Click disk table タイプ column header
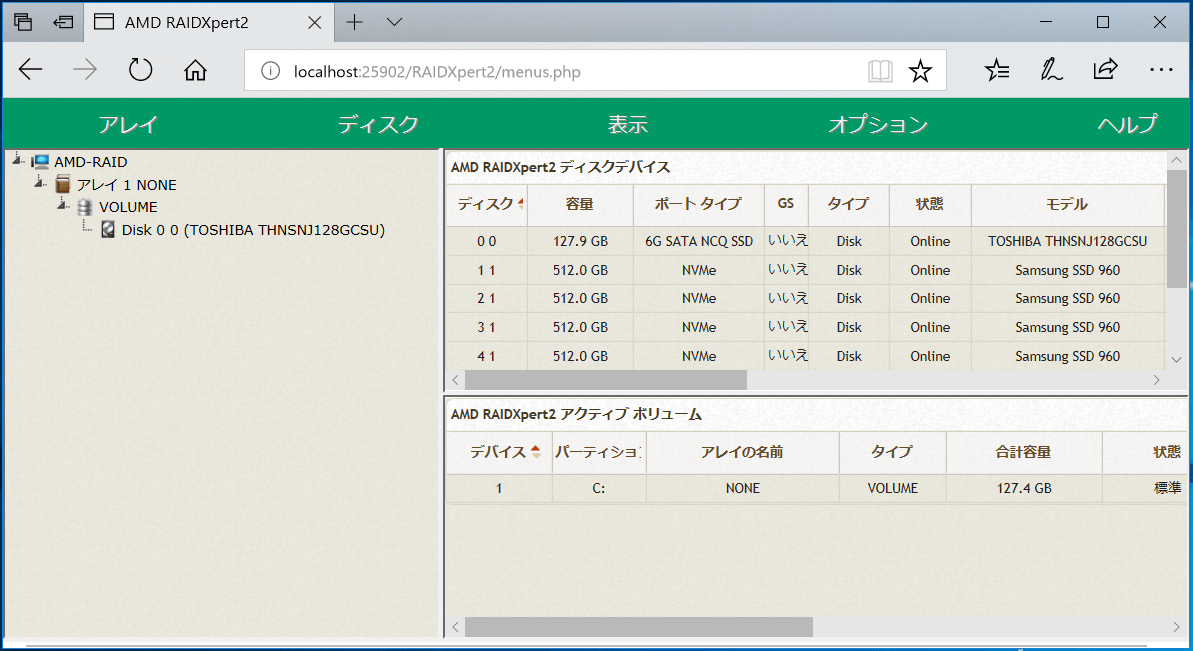 tap(848, 205)
